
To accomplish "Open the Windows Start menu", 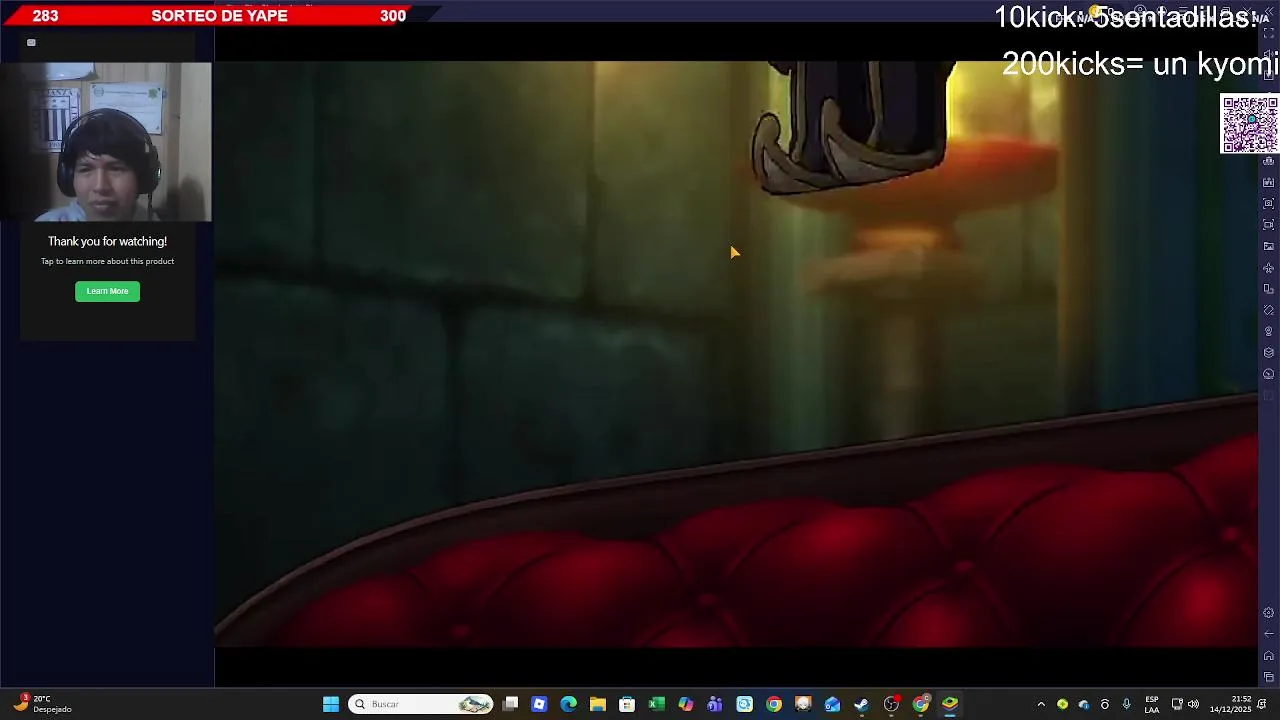I will pos(330,704).
